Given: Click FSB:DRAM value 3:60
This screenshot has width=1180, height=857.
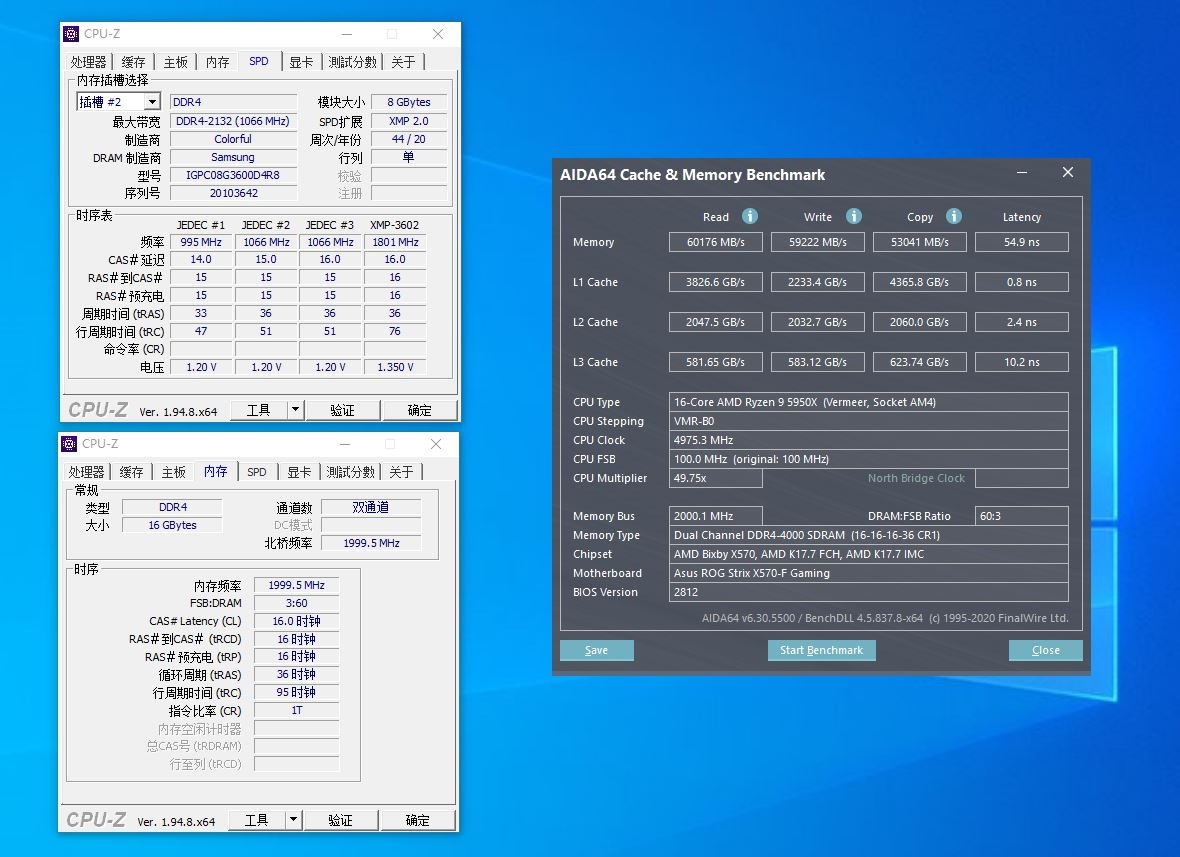Looking at the screenshot, I should [297, 603].
